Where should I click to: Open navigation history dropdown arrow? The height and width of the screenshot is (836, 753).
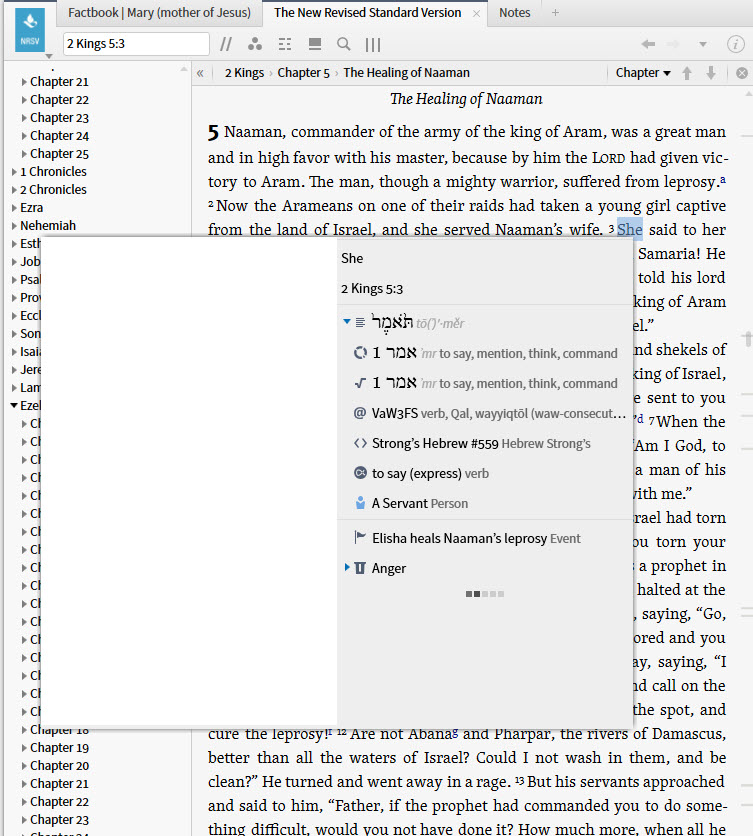pyautogui.click(x=703, y=45)
